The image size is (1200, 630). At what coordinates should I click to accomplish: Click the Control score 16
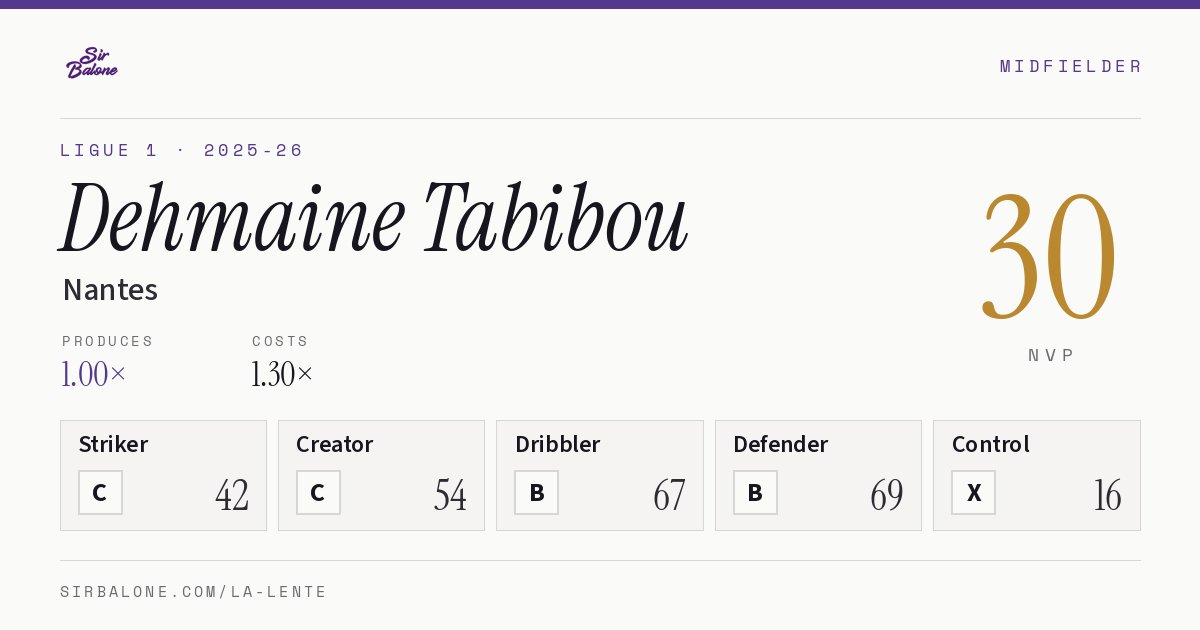(1107, 495)
